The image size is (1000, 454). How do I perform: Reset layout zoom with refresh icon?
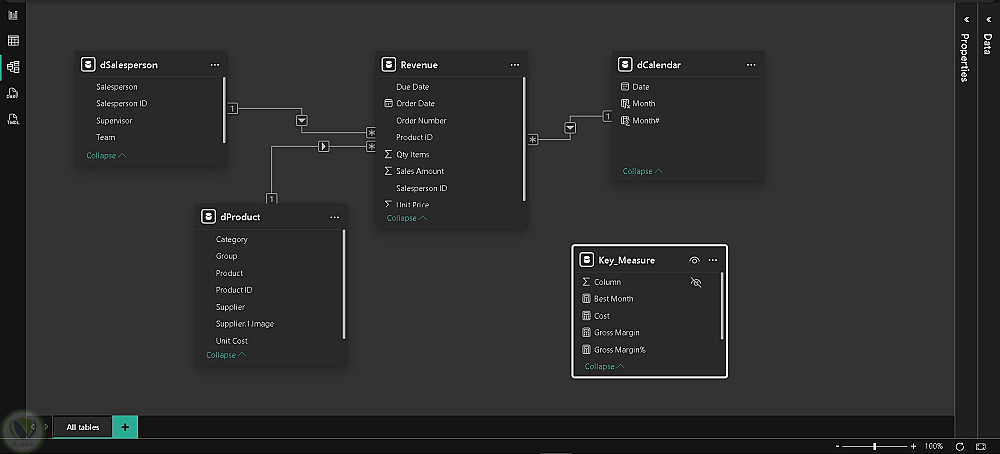click(x=960, y=446)
